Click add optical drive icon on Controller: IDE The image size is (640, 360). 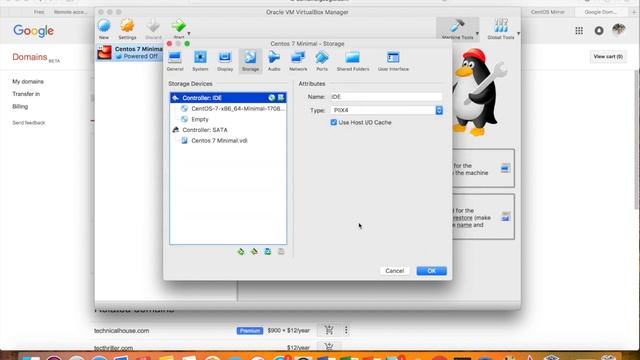(271, 98)
